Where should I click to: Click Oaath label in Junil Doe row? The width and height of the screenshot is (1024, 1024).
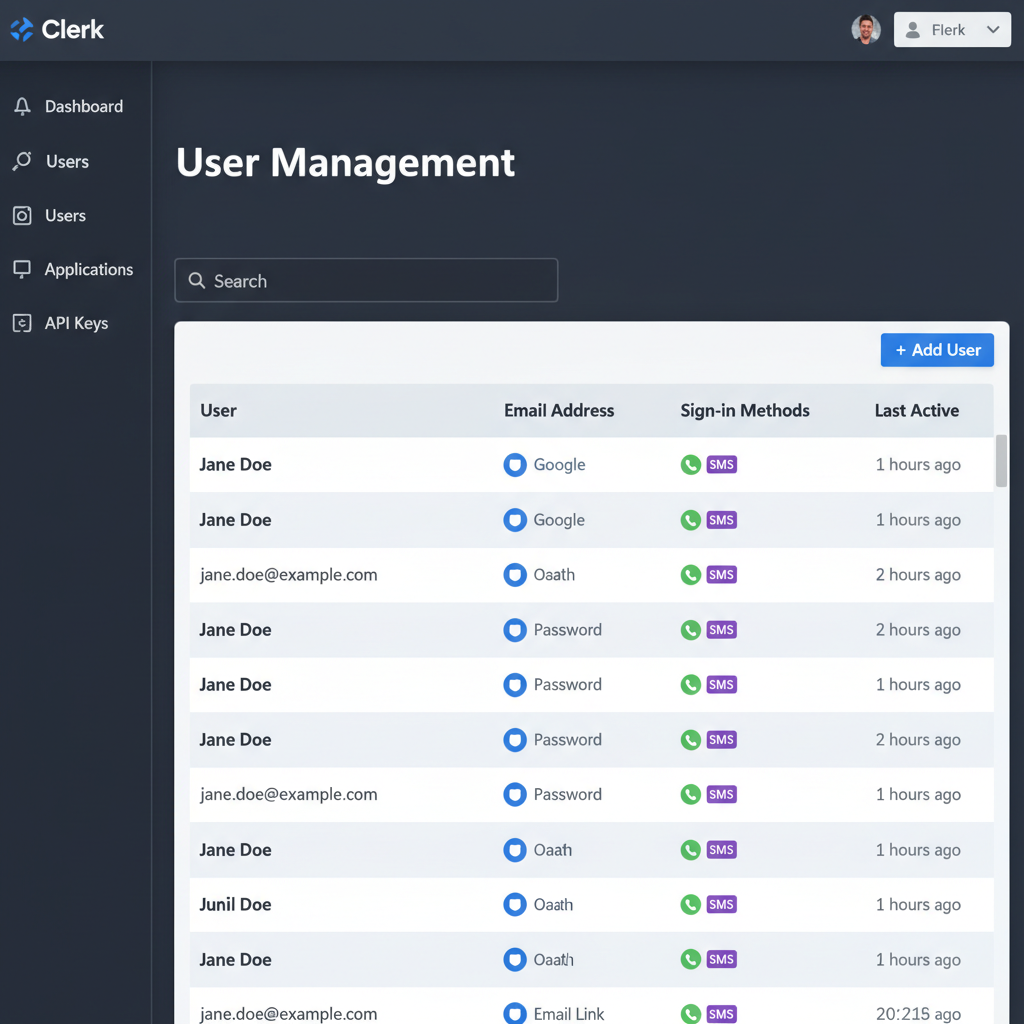coord(553,904)
